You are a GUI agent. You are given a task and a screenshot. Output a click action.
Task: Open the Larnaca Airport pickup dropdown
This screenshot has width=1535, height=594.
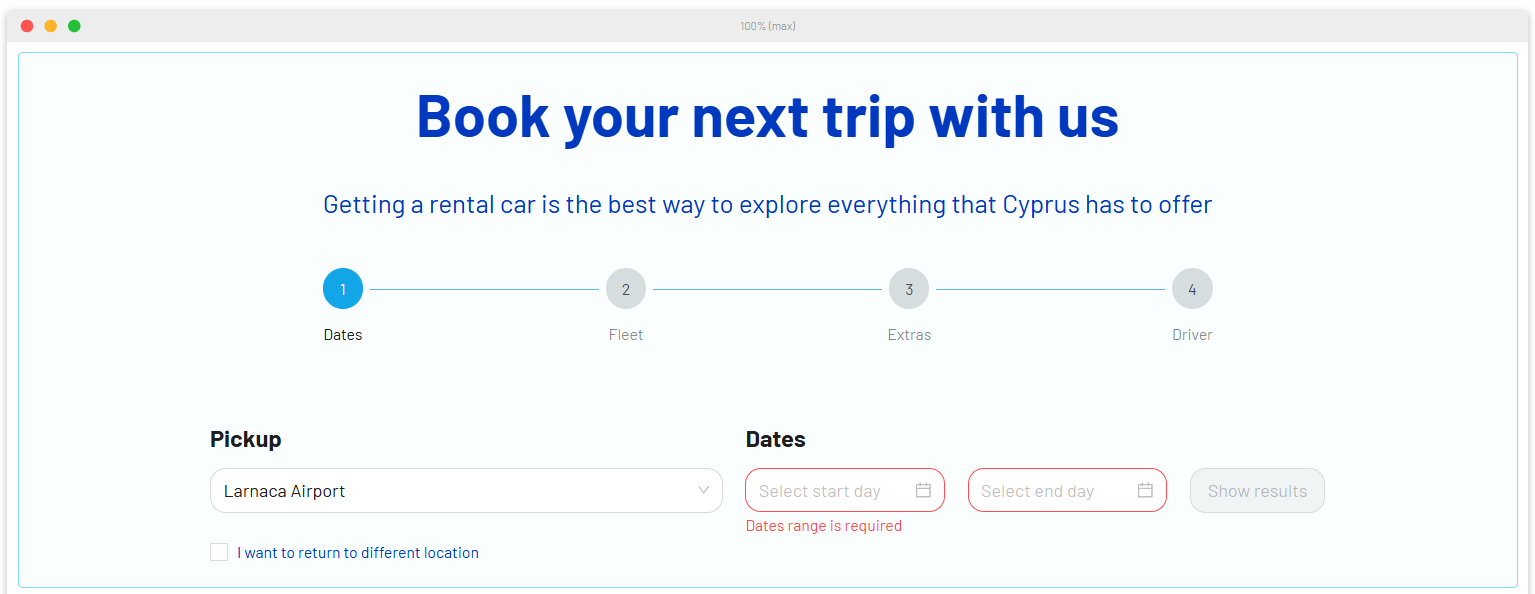(x=450, y=491)
